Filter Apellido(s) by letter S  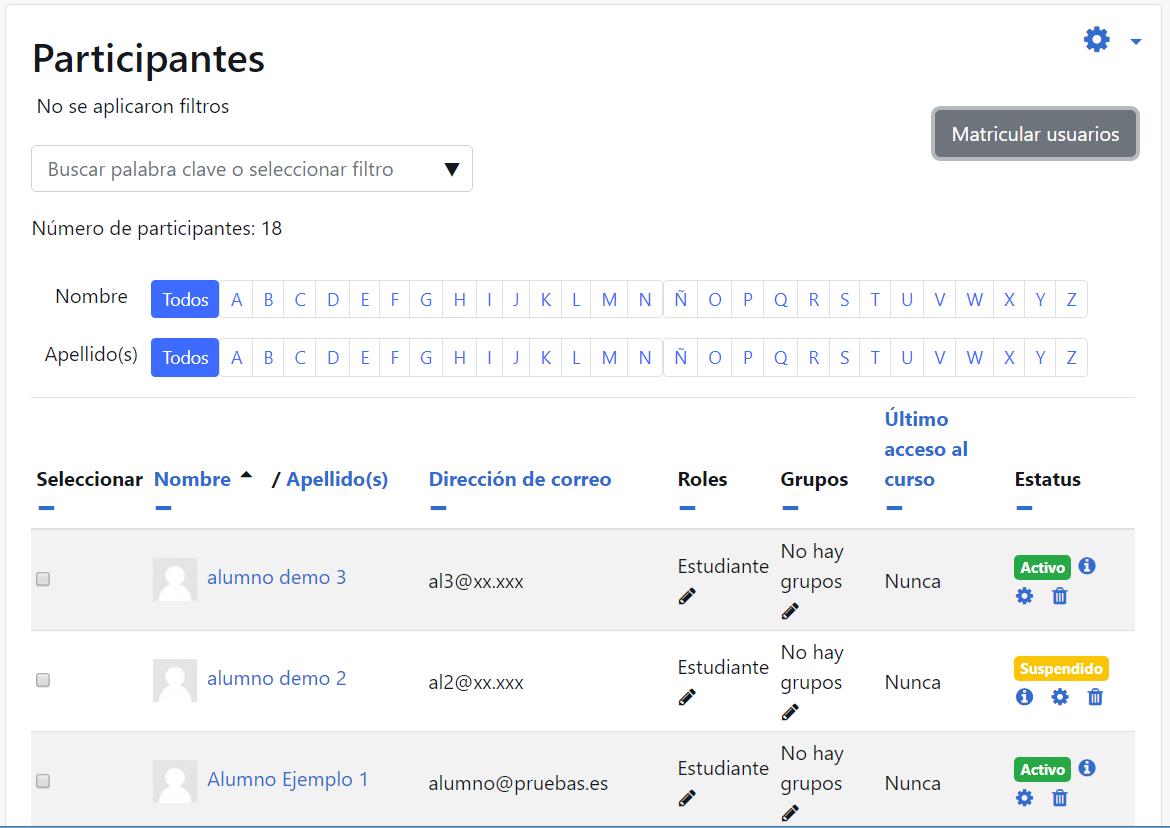(845, 357)
